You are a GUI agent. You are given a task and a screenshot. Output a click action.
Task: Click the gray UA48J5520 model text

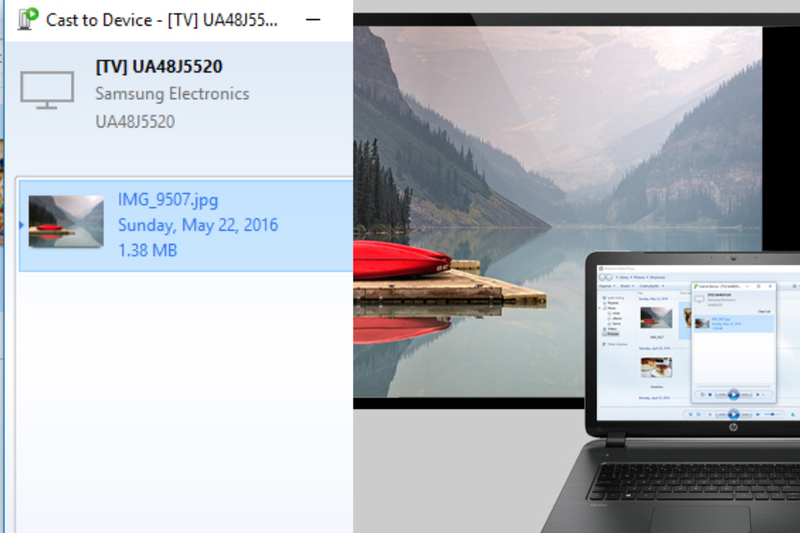(x=135, y=121)
